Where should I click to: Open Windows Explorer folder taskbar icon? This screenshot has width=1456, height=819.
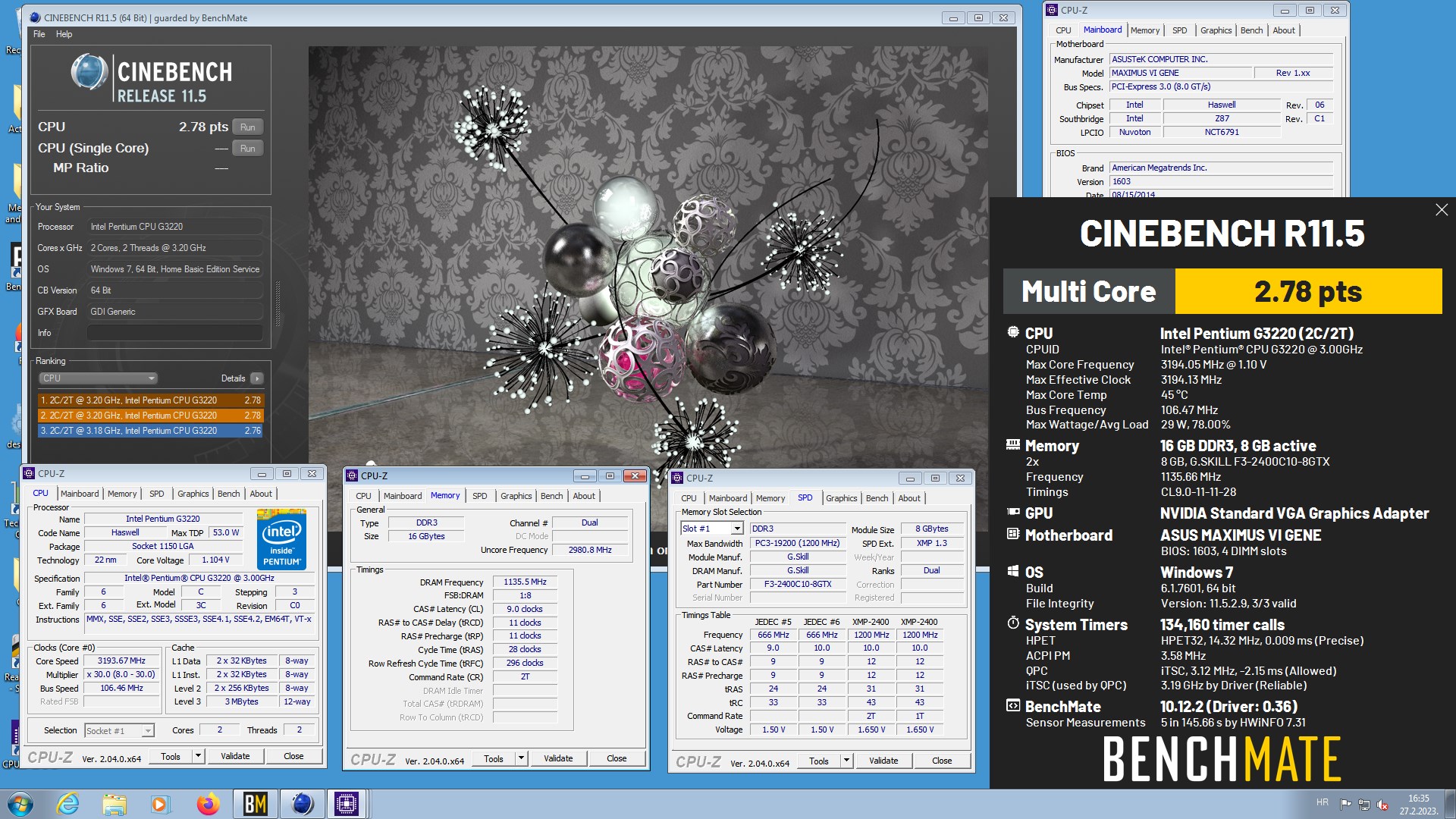point(115,804)
